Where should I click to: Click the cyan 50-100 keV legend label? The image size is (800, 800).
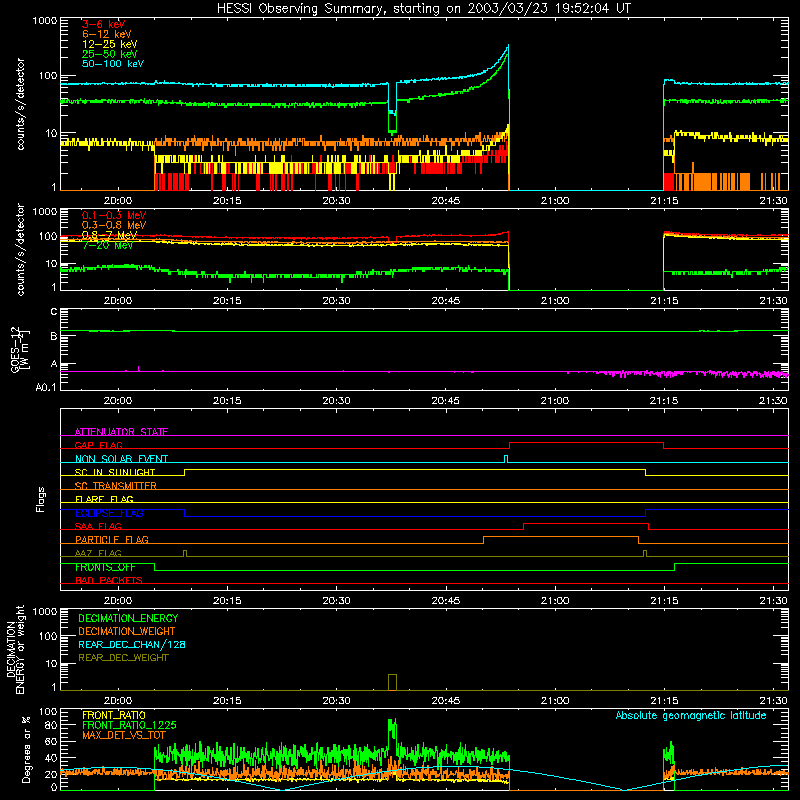tap(113, 64)
